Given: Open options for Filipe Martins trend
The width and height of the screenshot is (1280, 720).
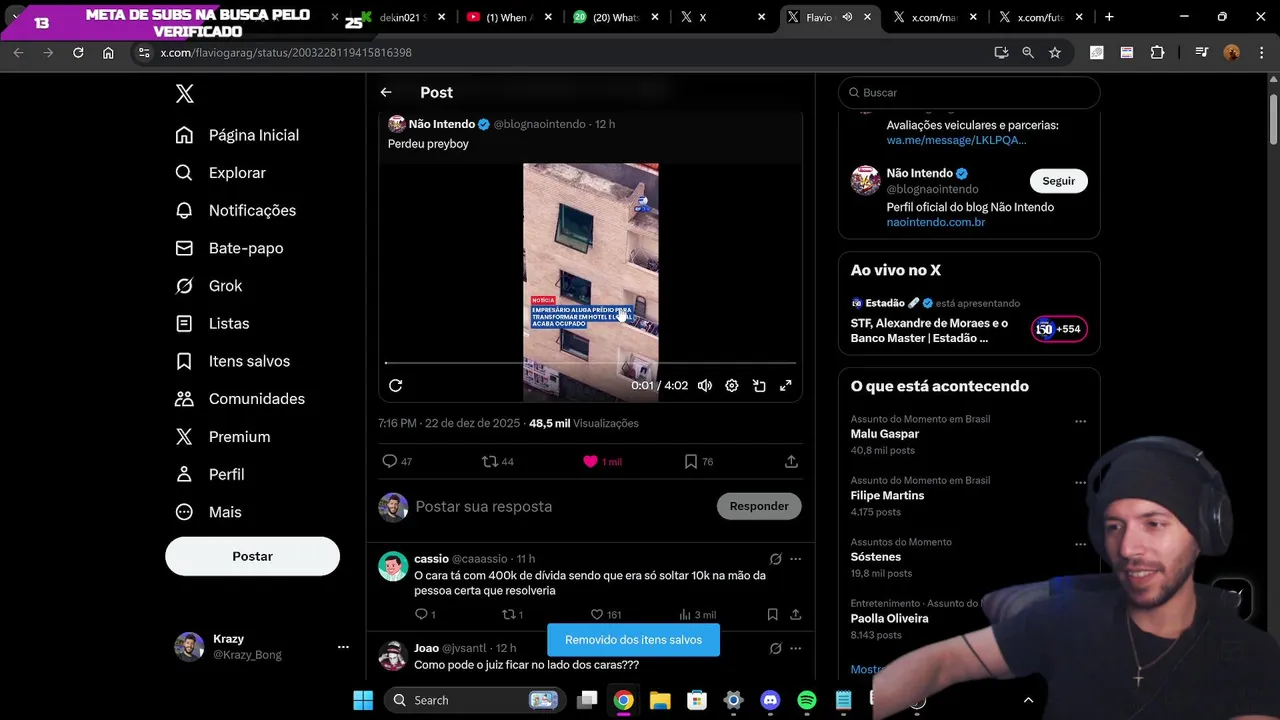Looking at the screenshot, I should [x=1080, y=483].
